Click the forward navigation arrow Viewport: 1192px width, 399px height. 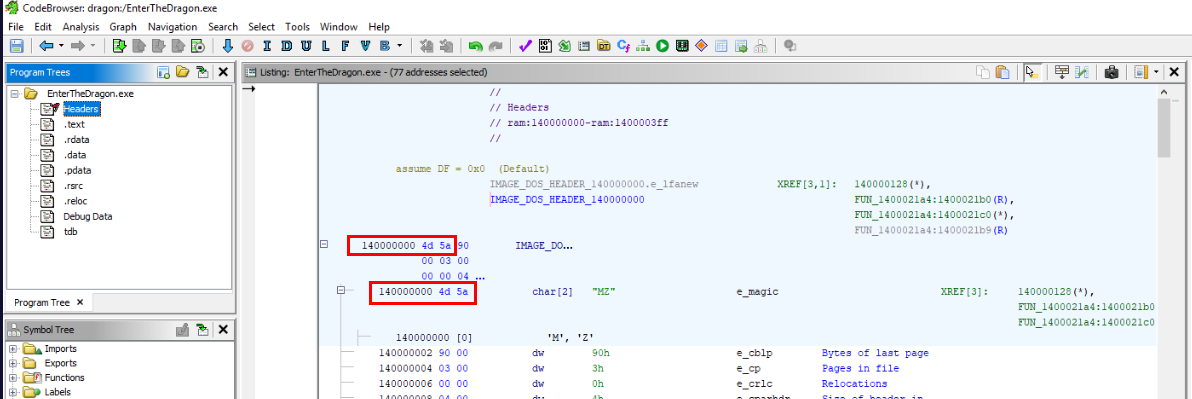(x=77, y=46)
